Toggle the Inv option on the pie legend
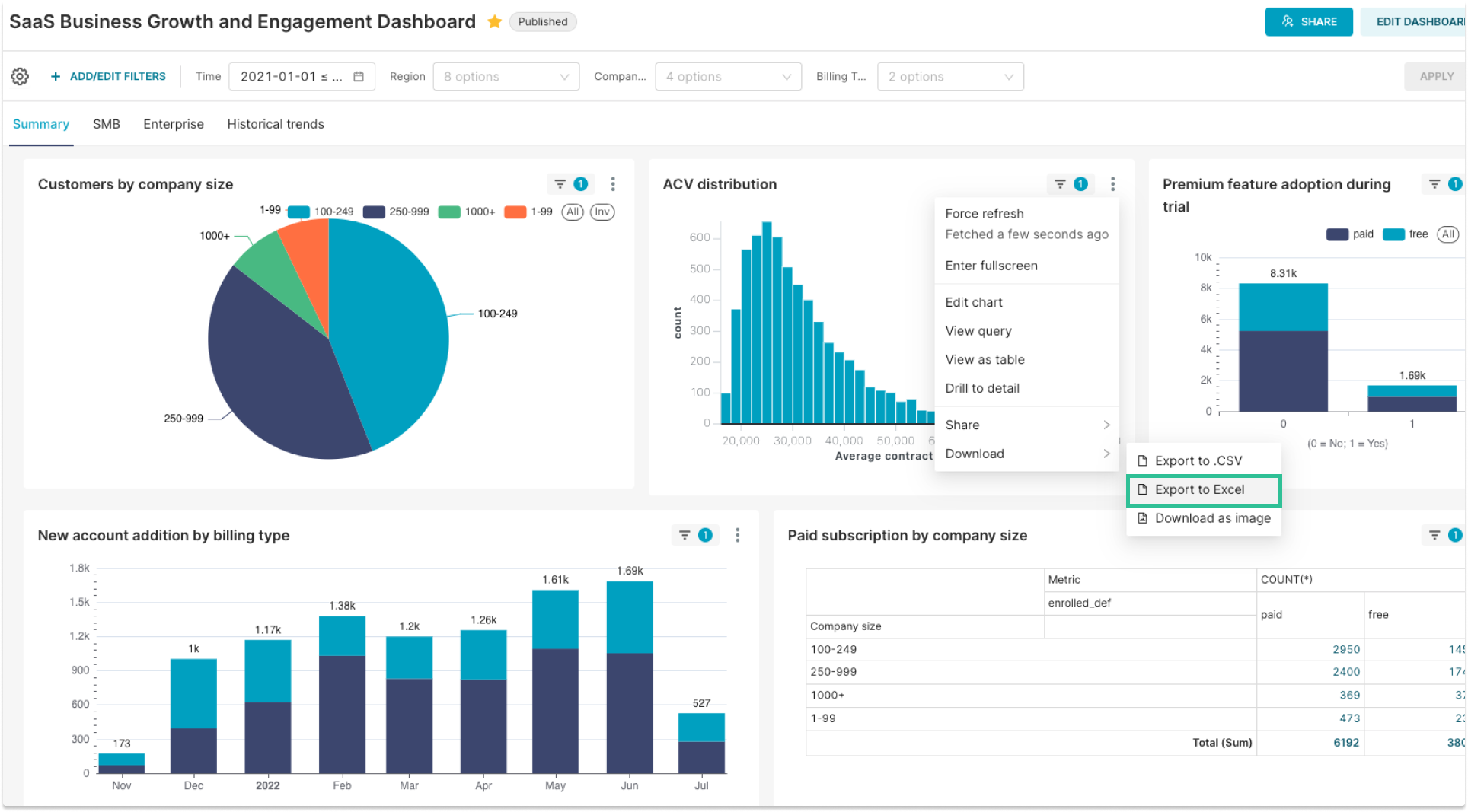 tap(602, 212)
